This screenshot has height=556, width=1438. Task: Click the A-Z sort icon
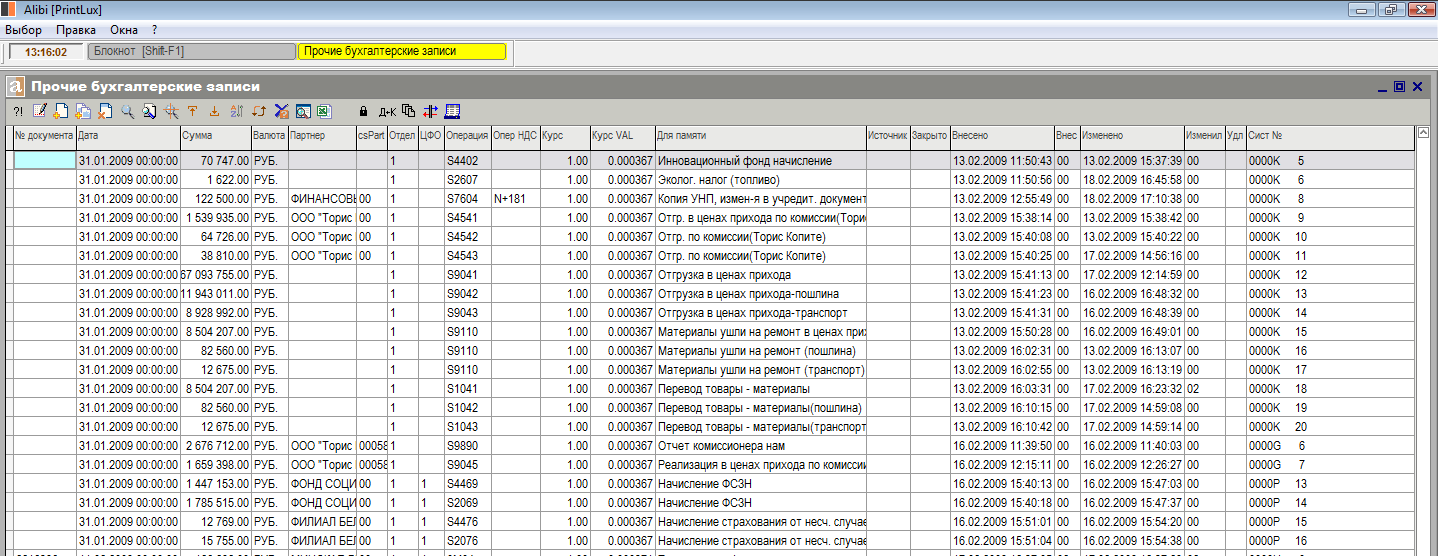[236, 111]
